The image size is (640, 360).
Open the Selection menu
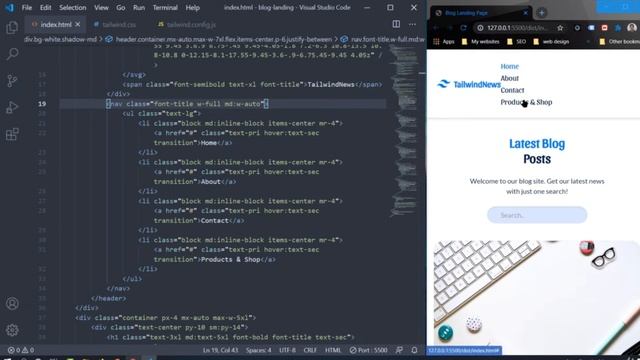click(x=73, y=7)
